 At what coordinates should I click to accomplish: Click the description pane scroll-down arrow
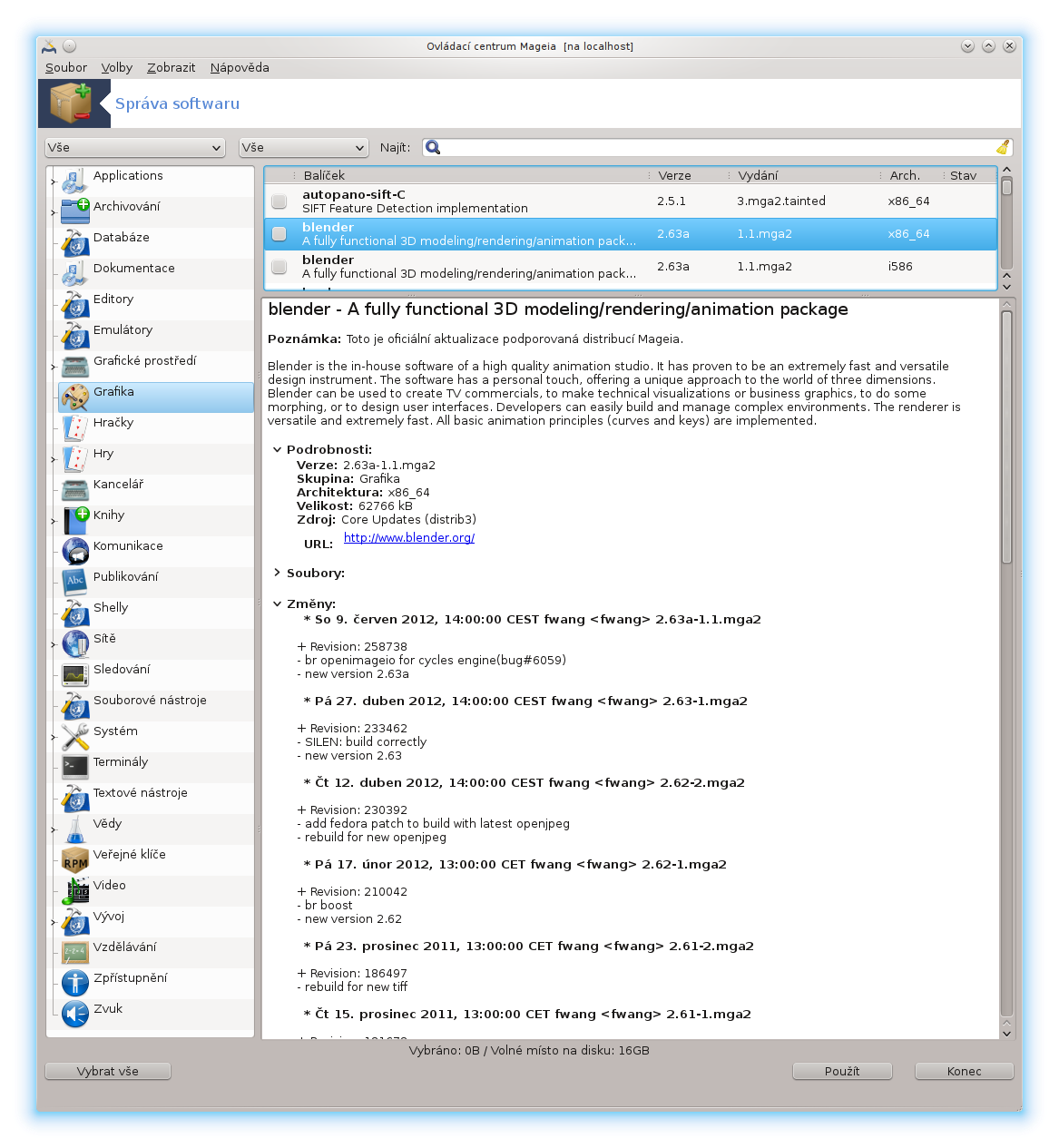[1006, 1033]
